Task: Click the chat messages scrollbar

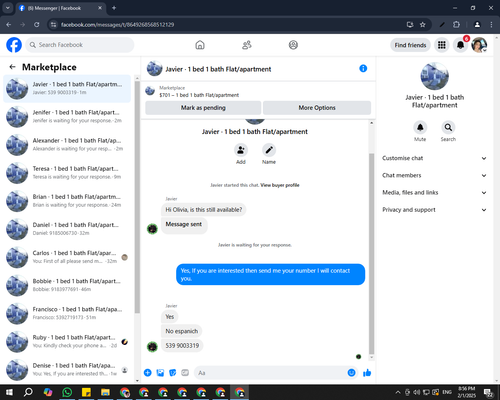Action: (371, 253)
